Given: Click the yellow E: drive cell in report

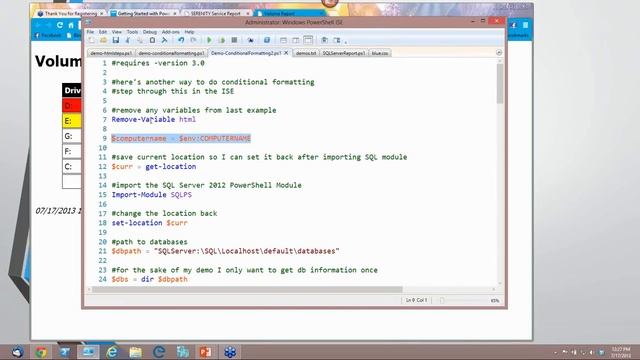Looking at the screenshot, I should coord(72,121).
